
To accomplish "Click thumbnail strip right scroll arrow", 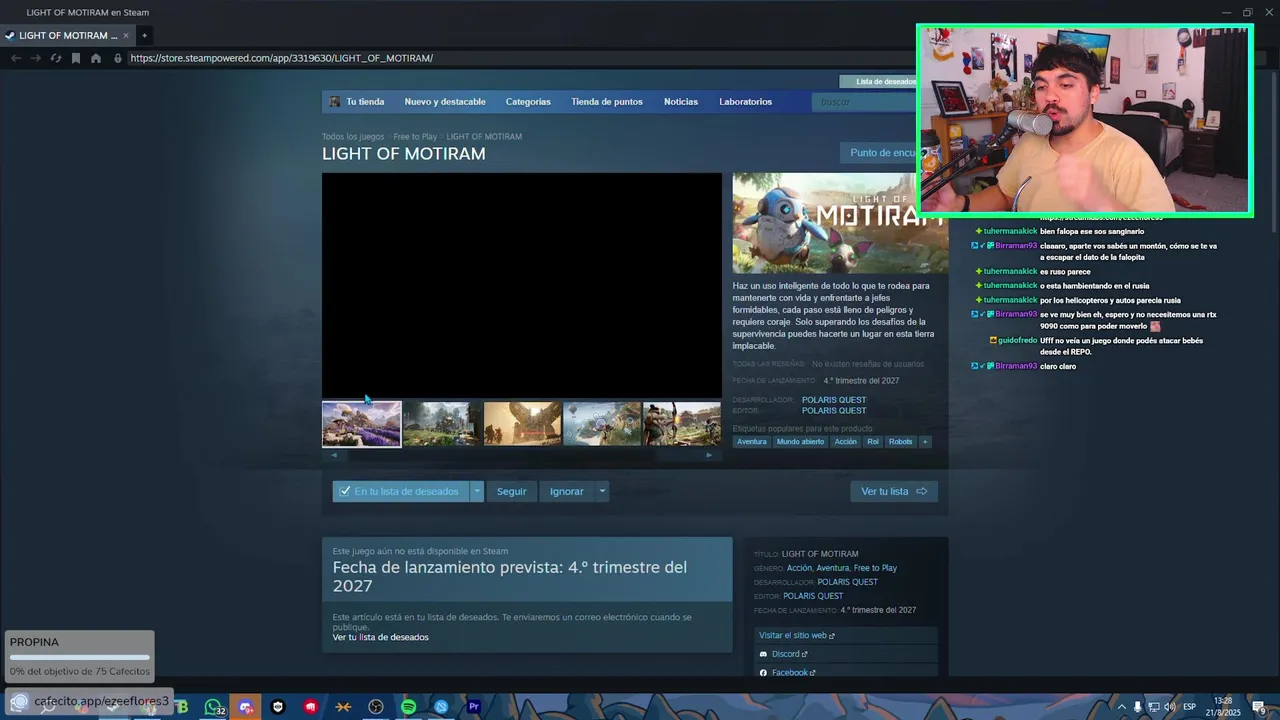I will (709, 455).
